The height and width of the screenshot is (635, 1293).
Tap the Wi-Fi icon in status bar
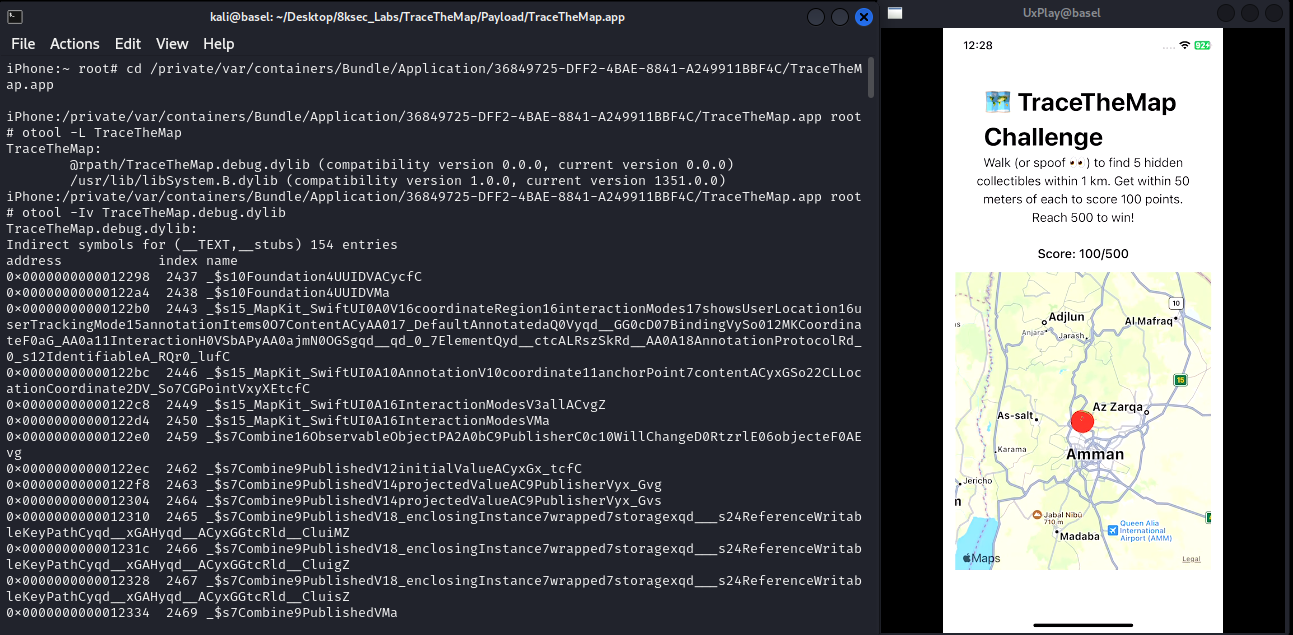pyautogui.click(x=1185, y=45)
